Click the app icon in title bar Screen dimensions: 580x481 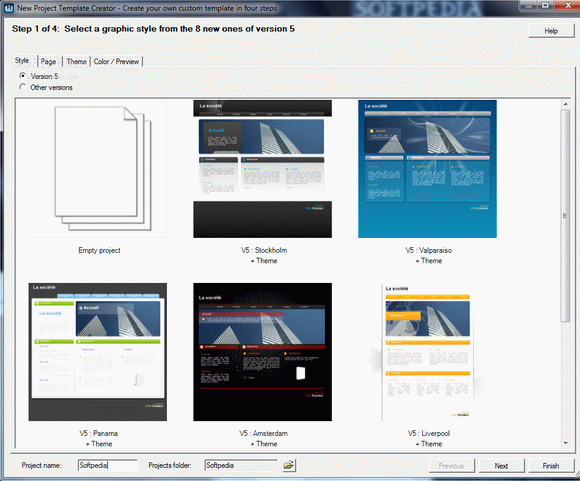coord(9,8)
